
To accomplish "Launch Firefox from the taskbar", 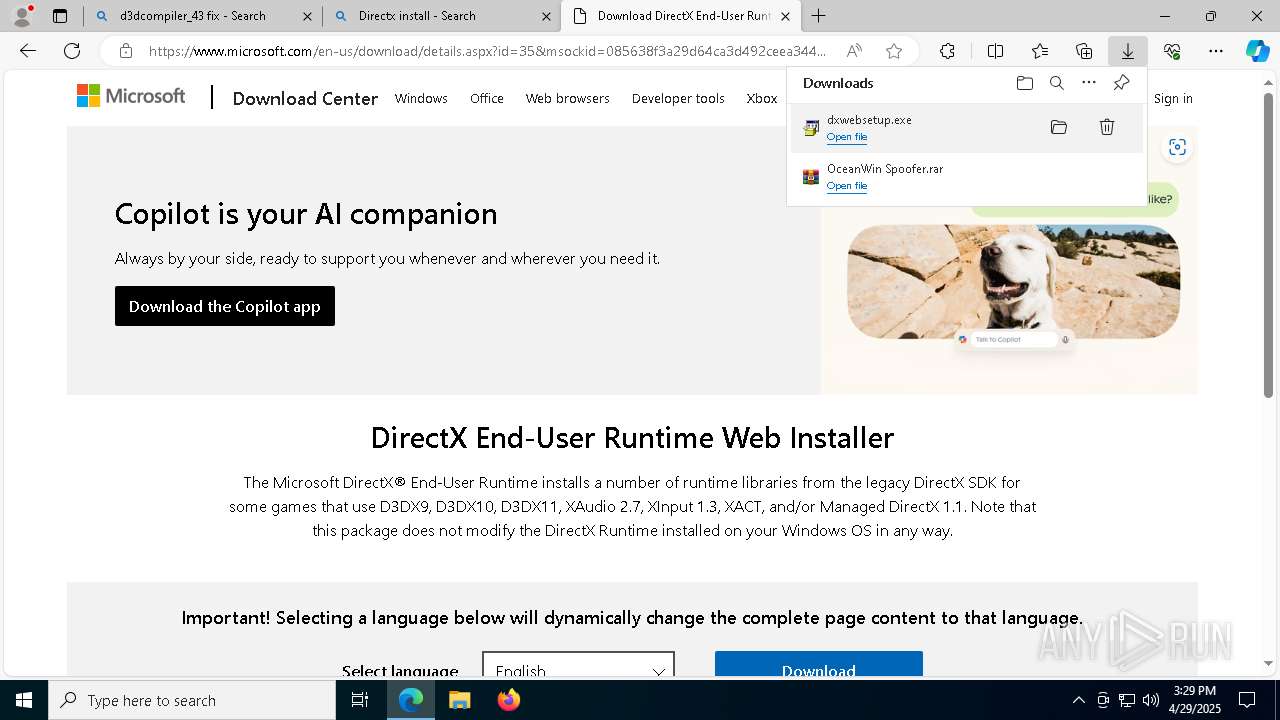I will pyautogui.click(x=509, y=700).
